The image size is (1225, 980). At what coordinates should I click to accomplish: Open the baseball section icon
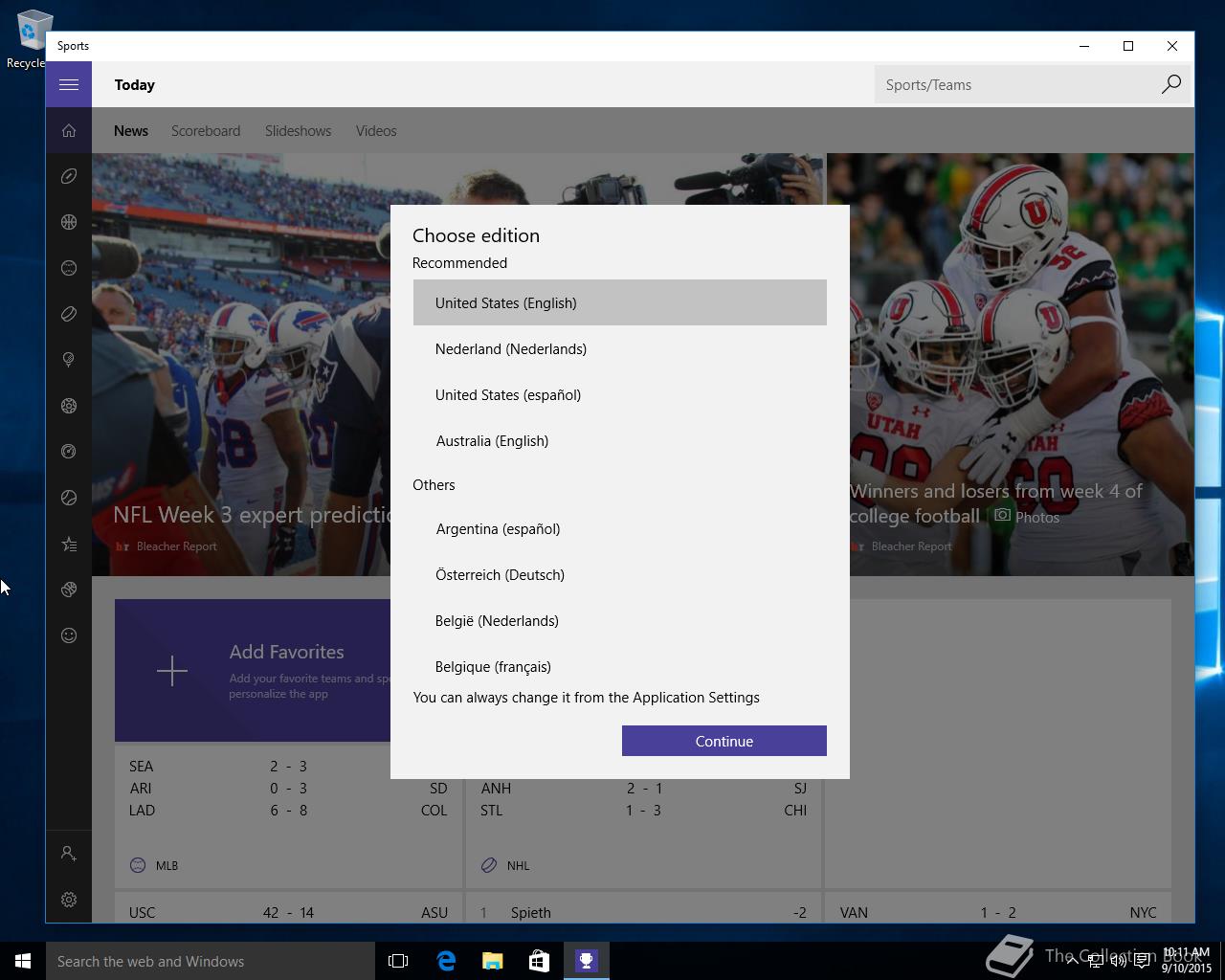pos(69,268)
